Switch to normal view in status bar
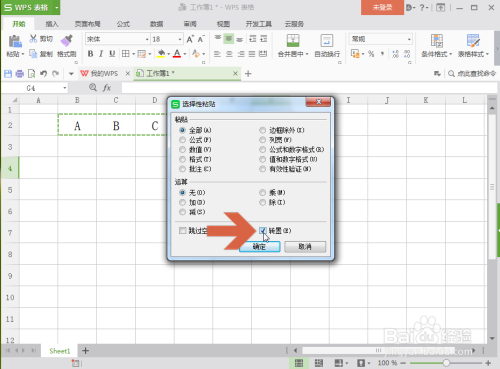The height and width of the screenshot is (369, 500). click(x=299, y=363)
